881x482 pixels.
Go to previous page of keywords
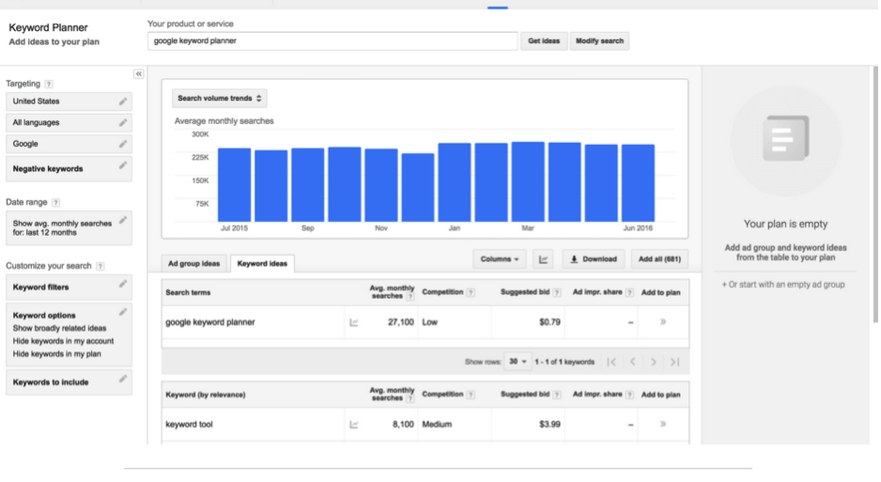[633, 362]
